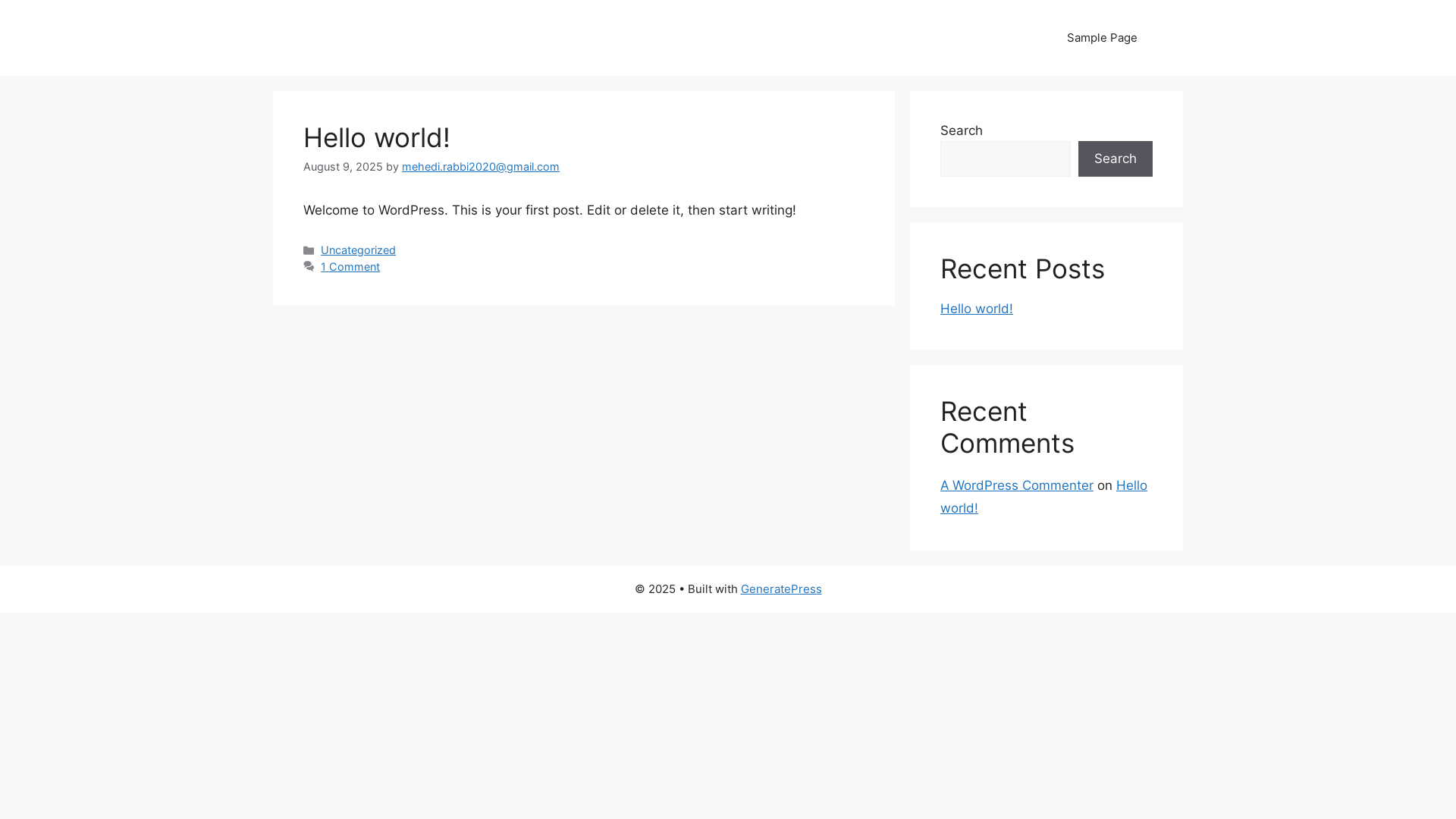Click the Recent Comments heading
Screen dimensions: 1456x819
pyautogui.click(x=1007, y=428)
